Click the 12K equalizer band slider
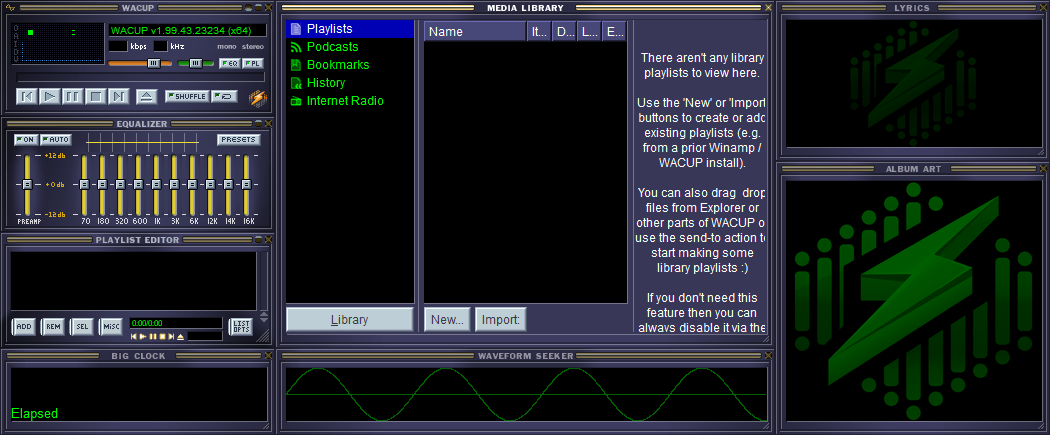This screenshot has height=435, width=1050. click(210, 184)
